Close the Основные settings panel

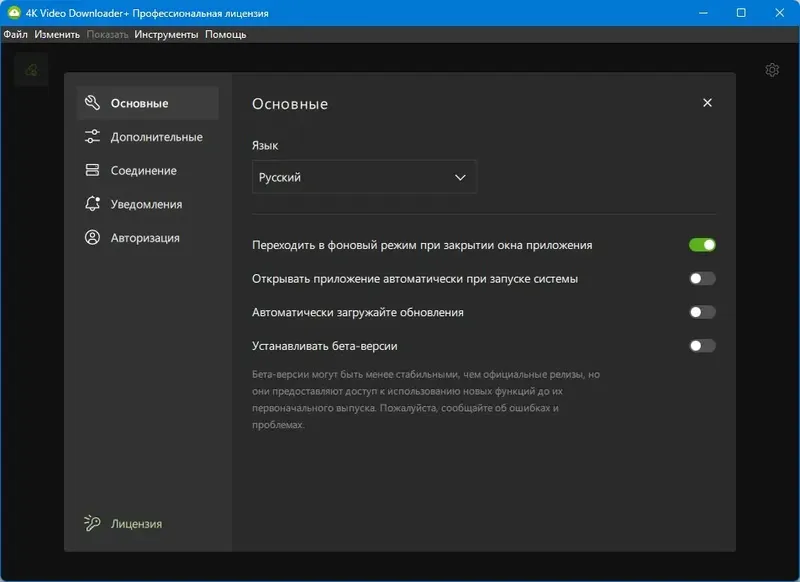pos(708,102)
